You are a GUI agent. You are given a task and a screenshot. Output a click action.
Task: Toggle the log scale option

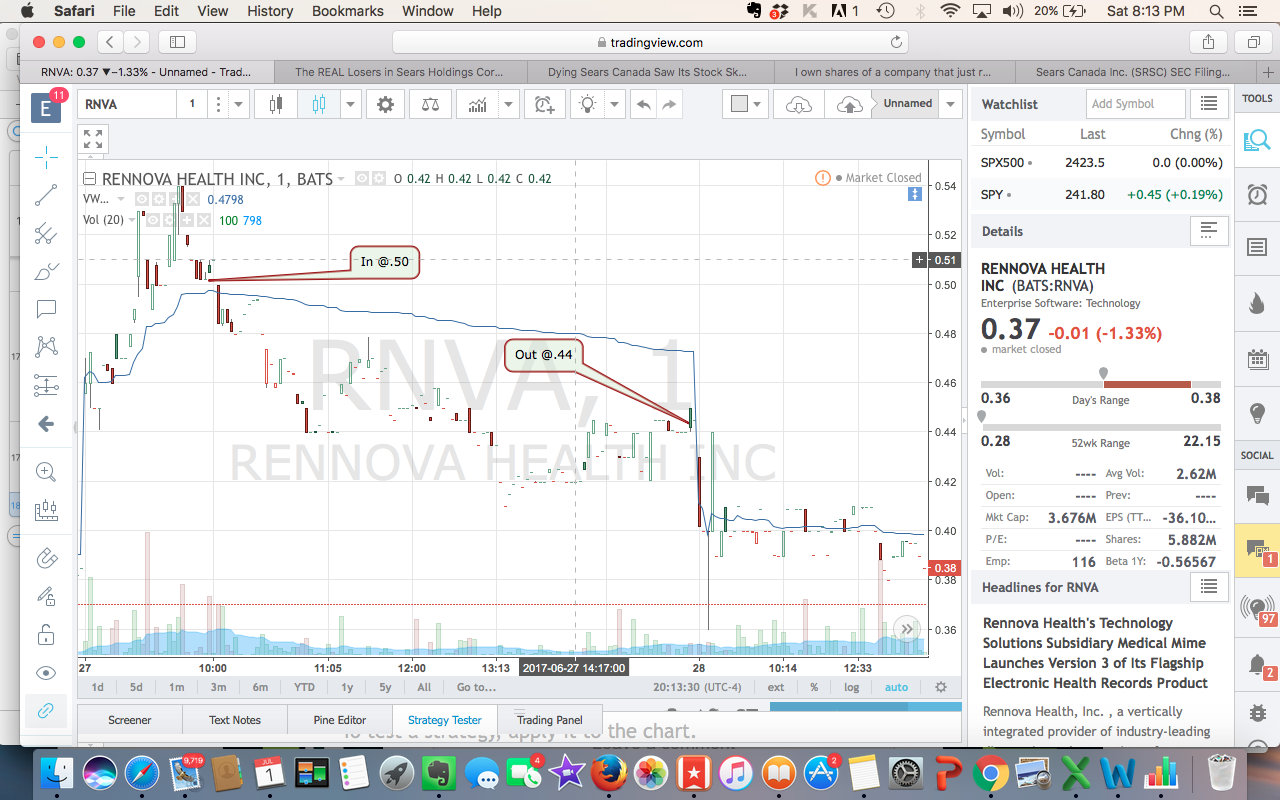(851, 687)
